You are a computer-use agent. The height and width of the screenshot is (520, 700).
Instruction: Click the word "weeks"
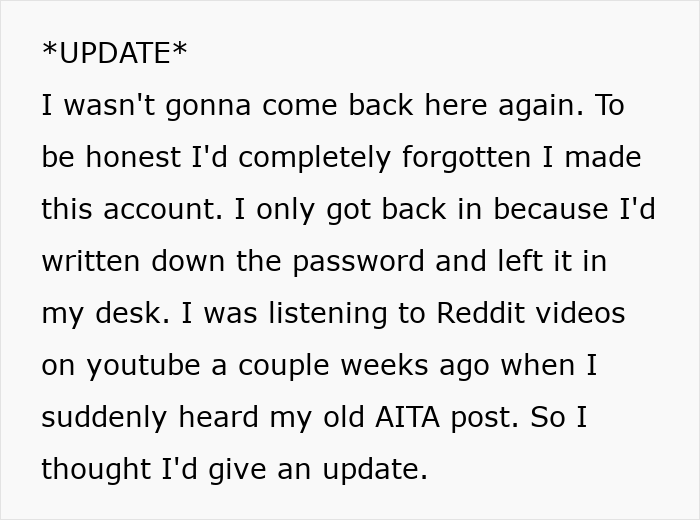pyautogui.click(x=394, y=366)
